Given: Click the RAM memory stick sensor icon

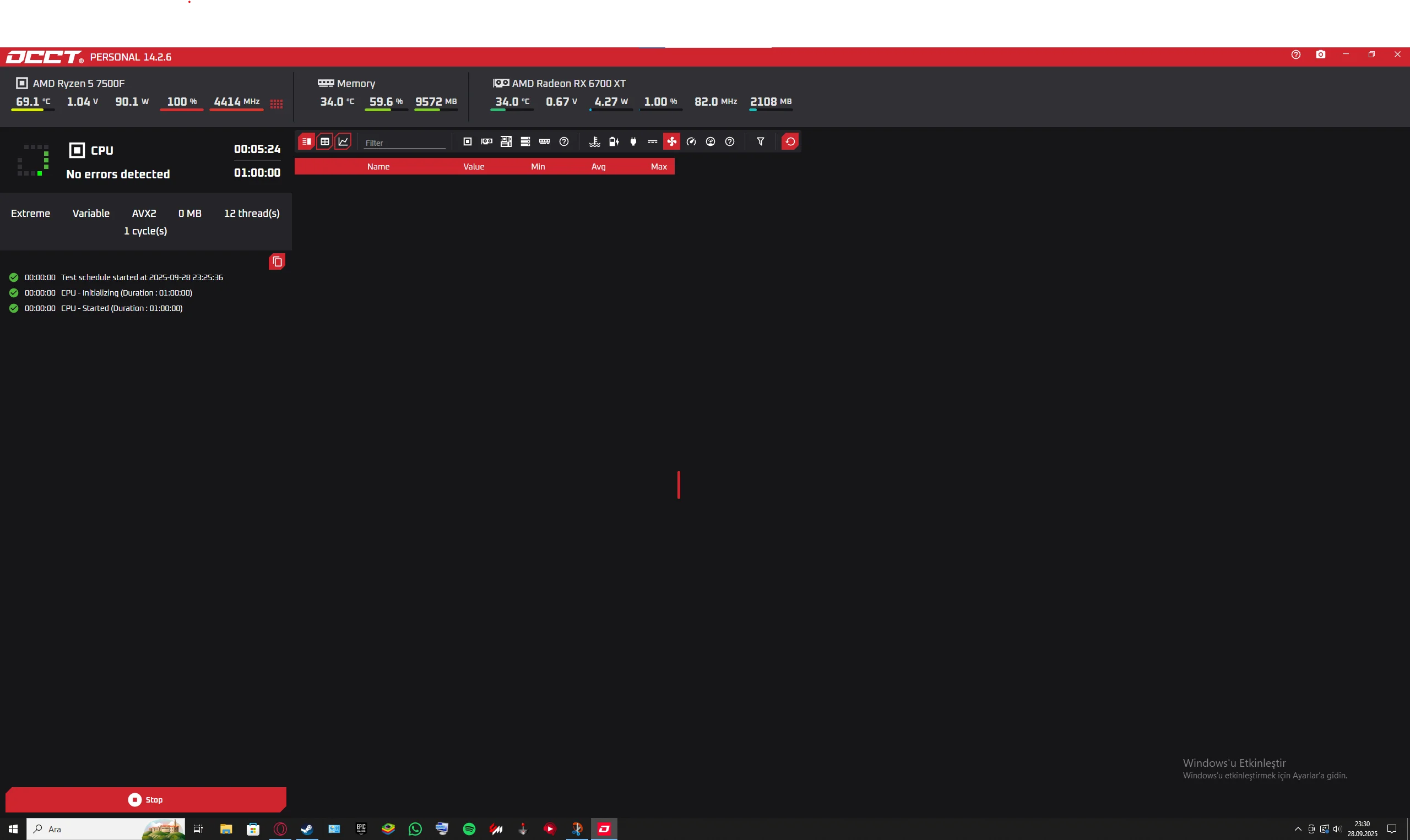Looking at the screenshot, I should click(544, 141).
